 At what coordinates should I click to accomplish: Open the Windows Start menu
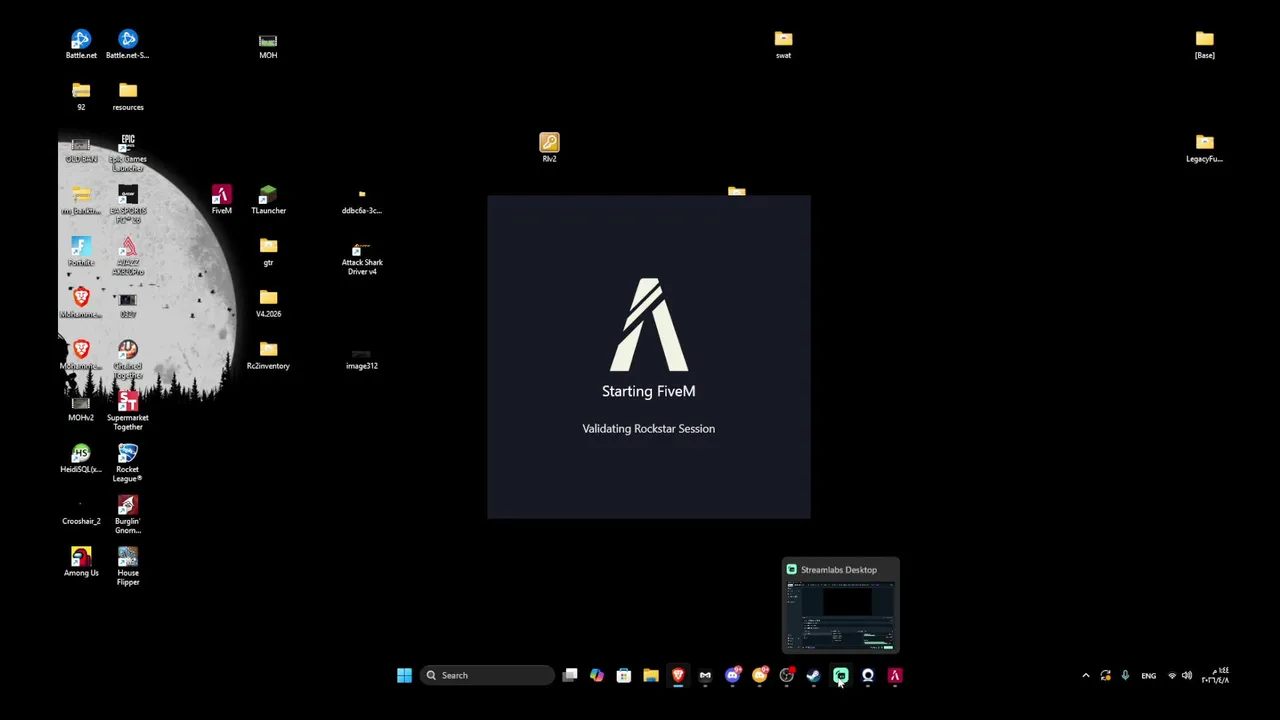point(404,675)
